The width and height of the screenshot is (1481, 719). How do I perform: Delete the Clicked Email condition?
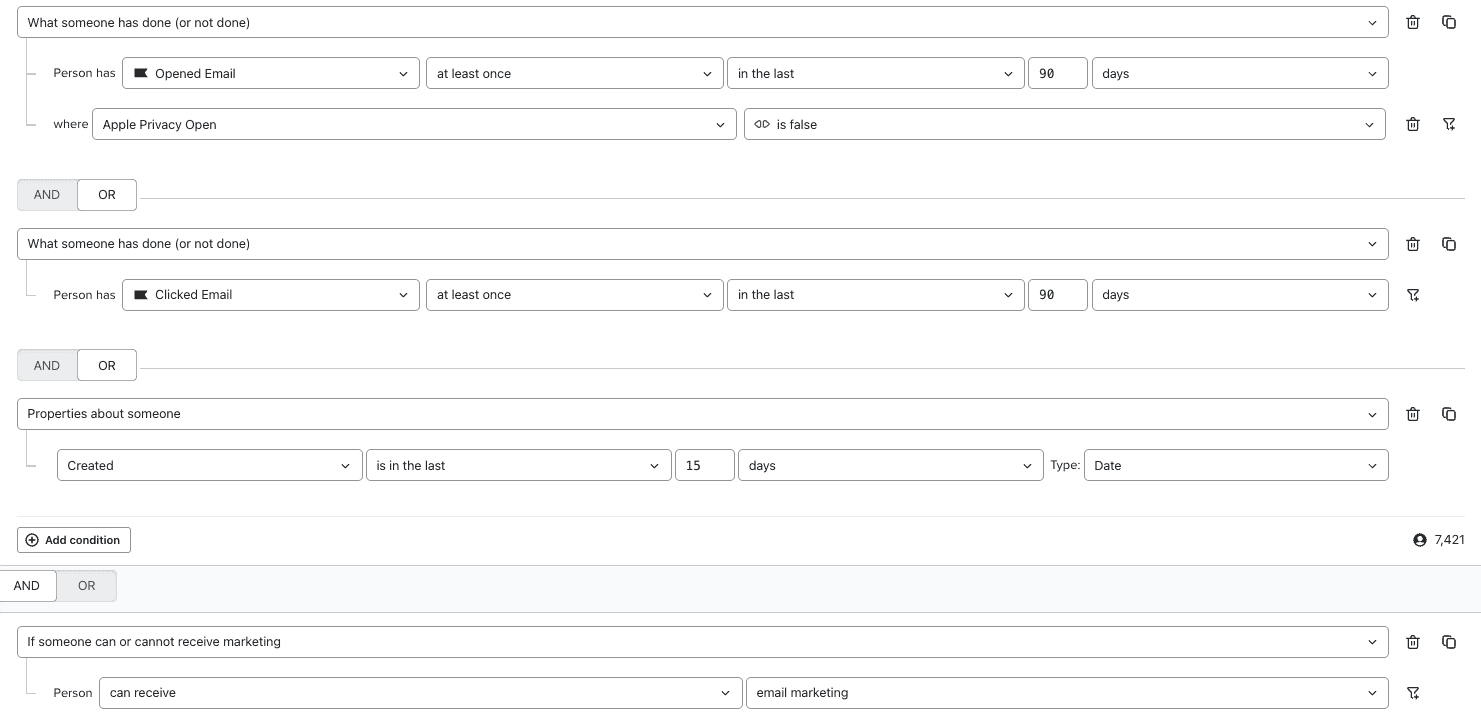[x=1413, y=244]
